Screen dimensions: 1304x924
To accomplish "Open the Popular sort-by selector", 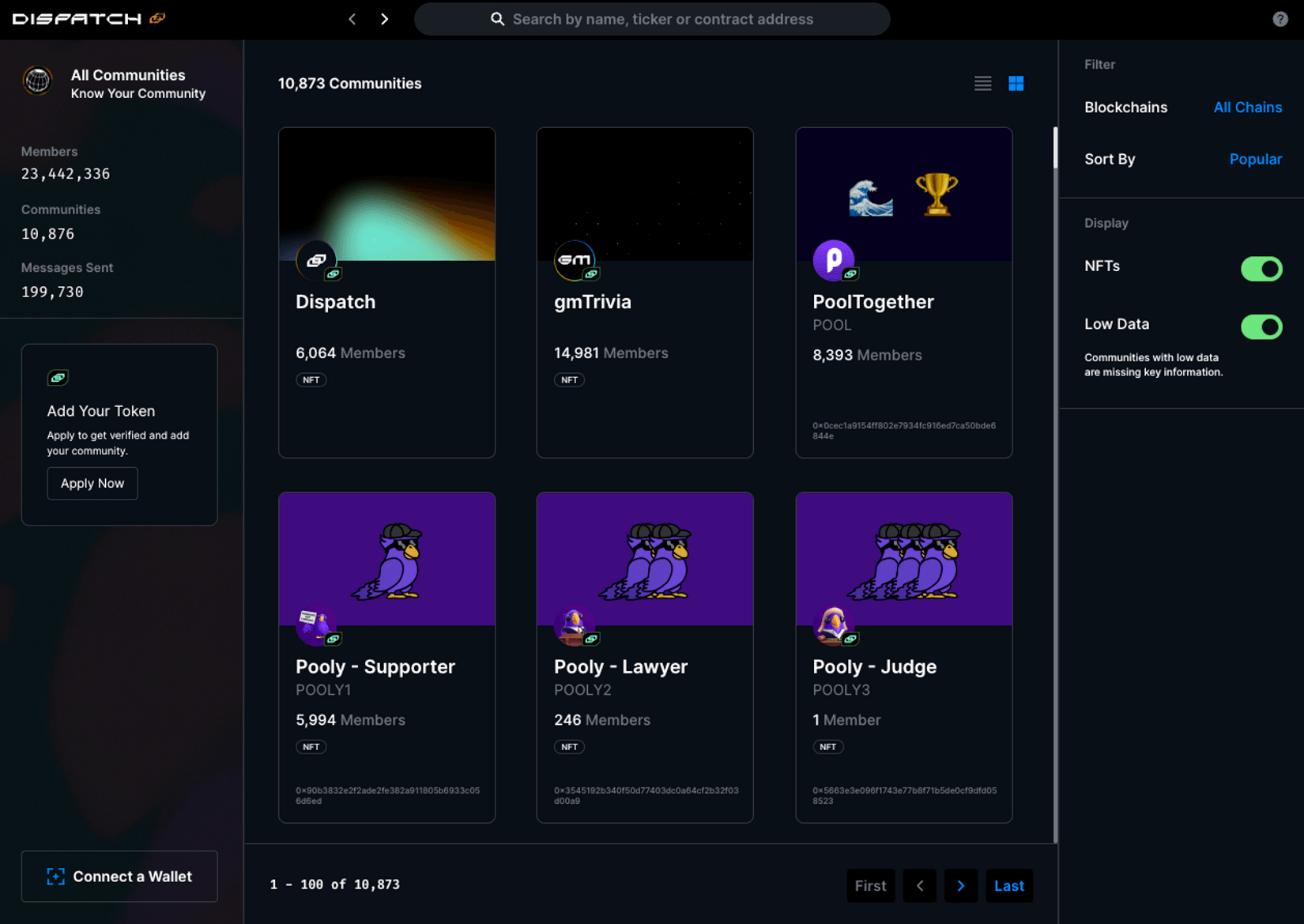I will [1256, 160].
